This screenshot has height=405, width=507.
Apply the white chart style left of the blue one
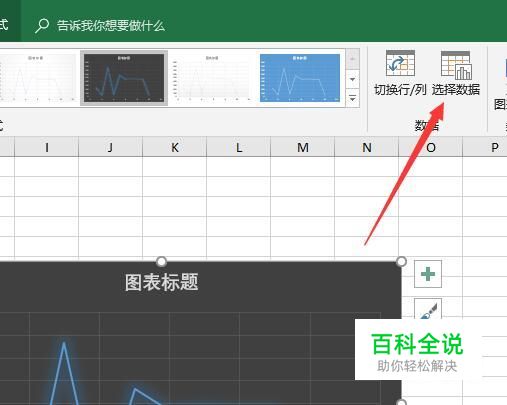[212, 78]
